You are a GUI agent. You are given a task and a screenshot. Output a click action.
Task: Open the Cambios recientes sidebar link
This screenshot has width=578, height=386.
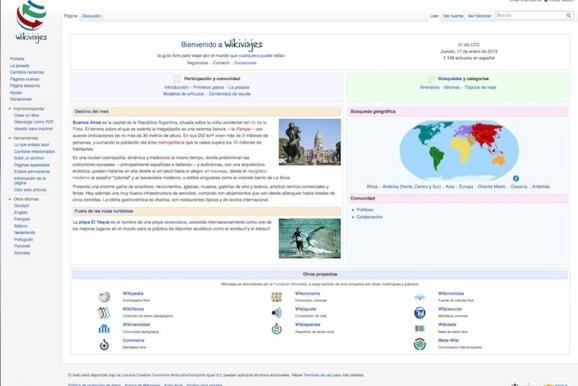[x=27, y=72]
